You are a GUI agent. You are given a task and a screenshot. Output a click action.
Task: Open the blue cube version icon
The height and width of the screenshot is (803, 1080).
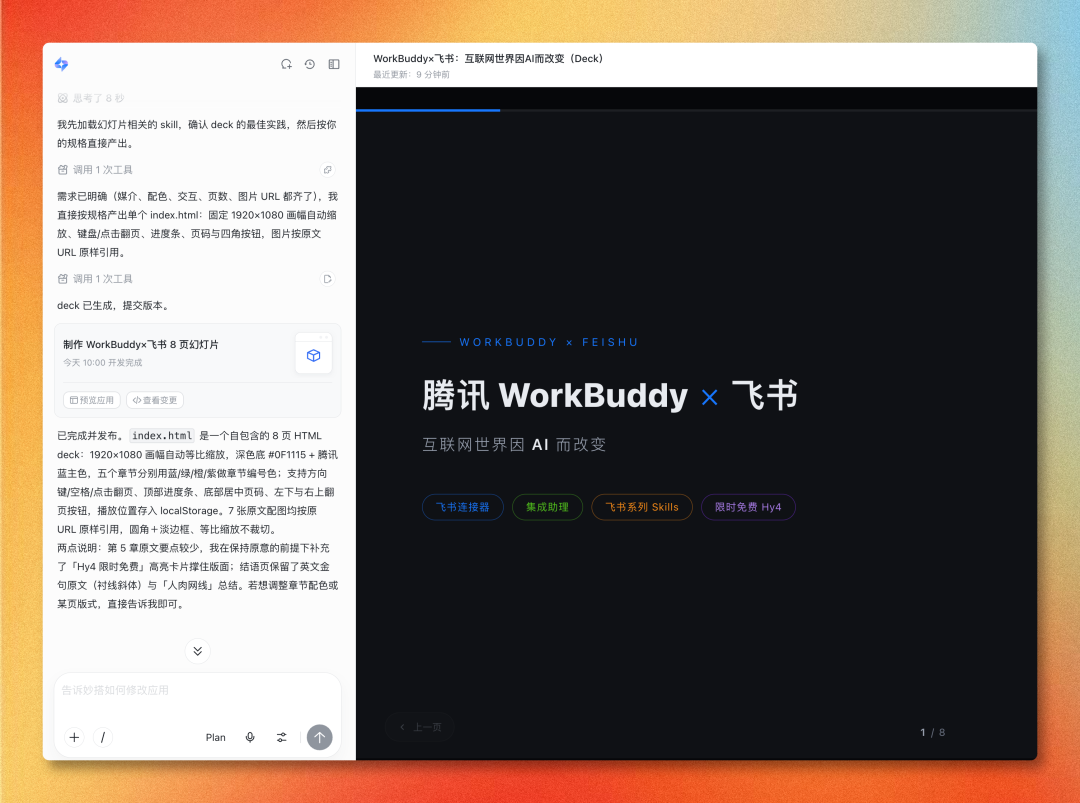tap(313, 355)
